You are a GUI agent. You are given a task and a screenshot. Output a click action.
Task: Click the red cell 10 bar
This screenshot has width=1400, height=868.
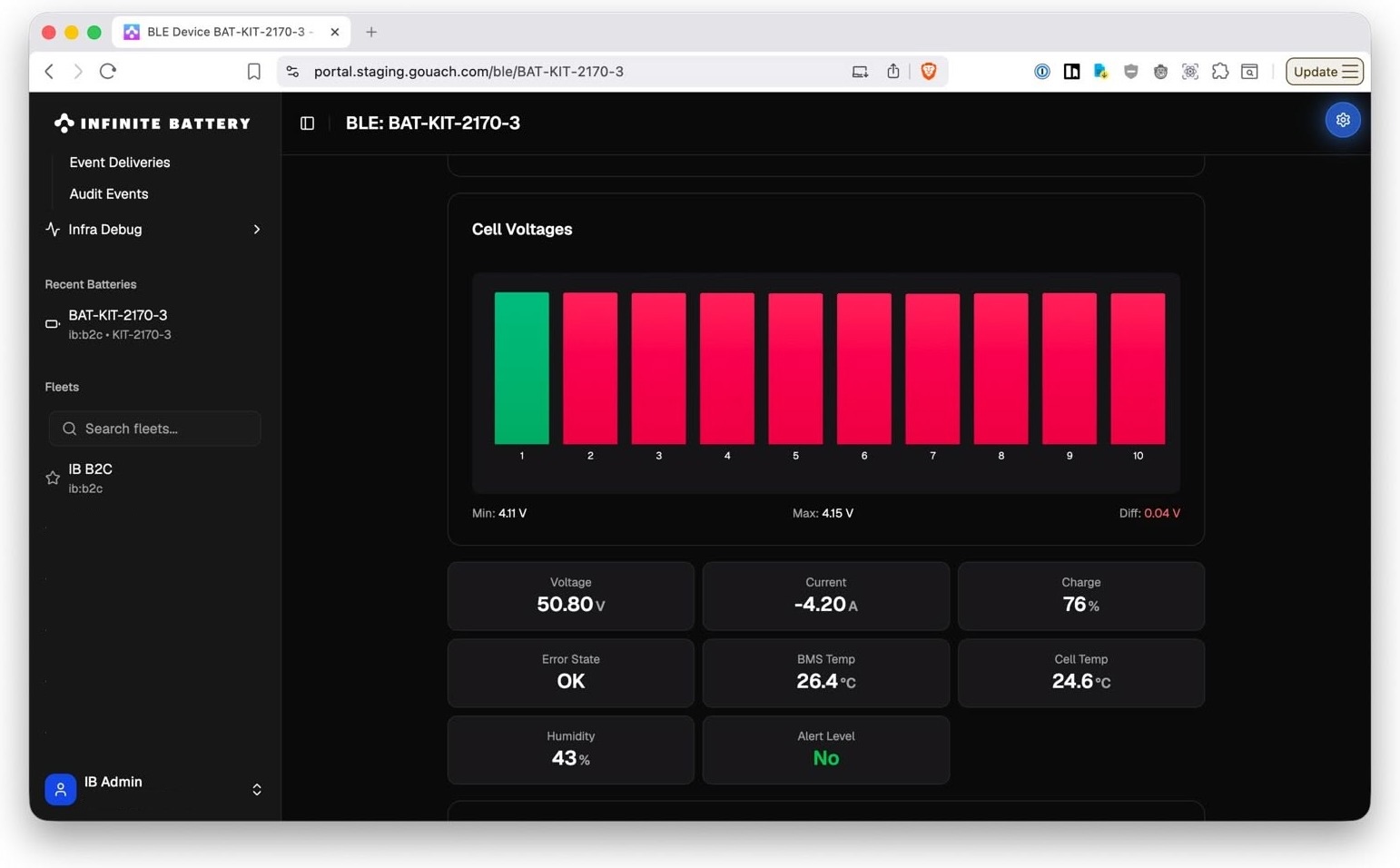pyautogui.click(x=1138, y=369)
